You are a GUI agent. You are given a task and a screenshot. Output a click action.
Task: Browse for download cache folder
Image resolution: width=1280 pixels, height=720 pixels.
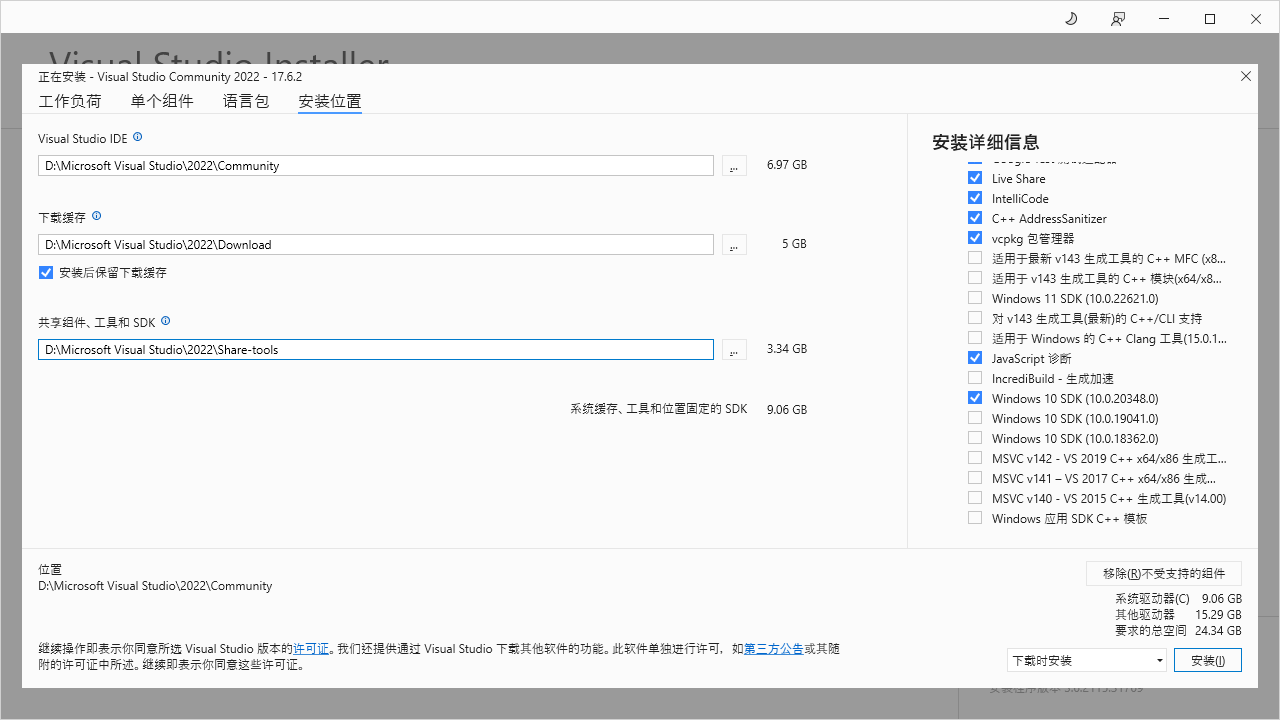click(x=734, y=245)
